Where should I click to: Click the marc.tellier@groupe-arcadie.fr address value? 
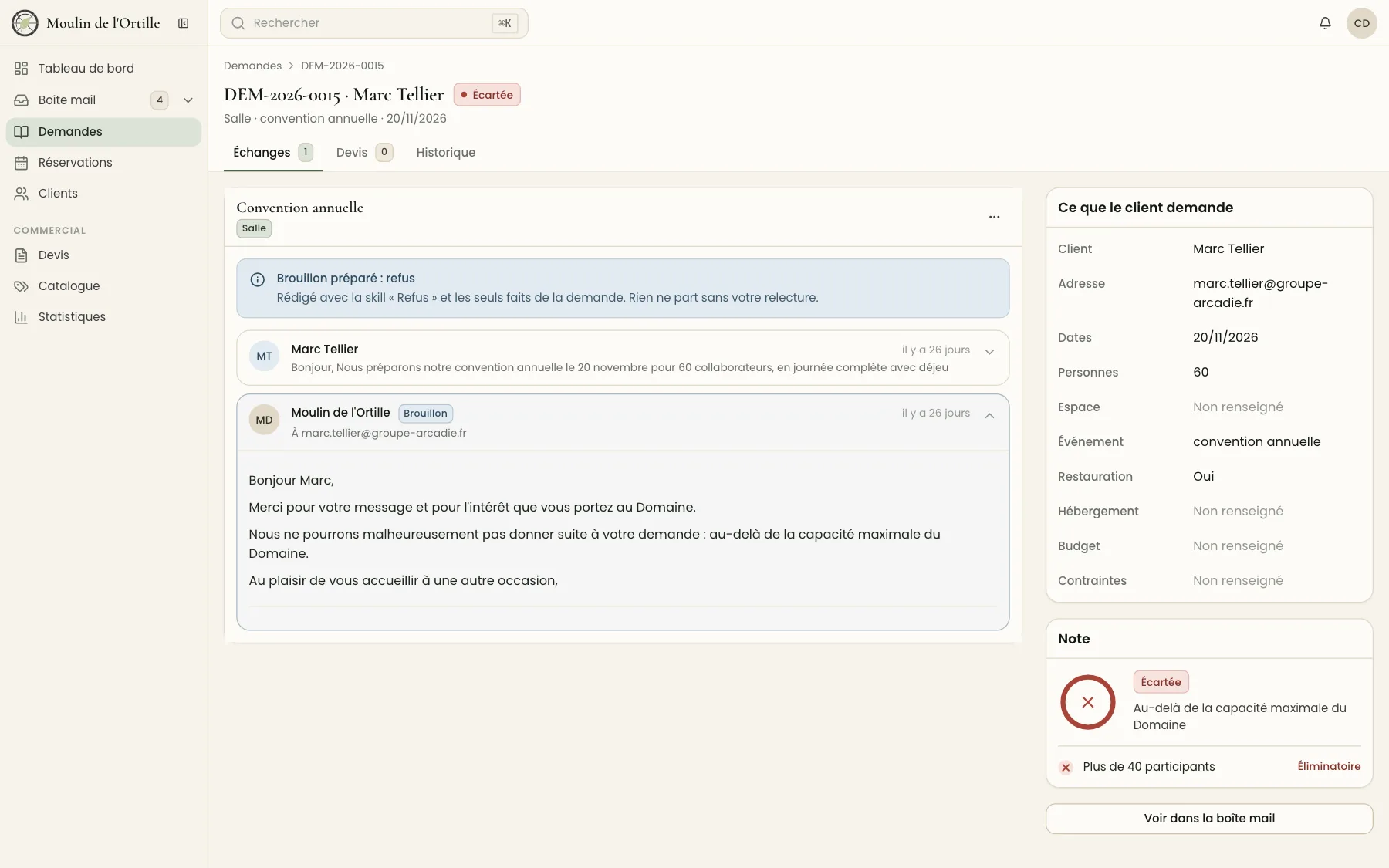[x=1260, y=293]
